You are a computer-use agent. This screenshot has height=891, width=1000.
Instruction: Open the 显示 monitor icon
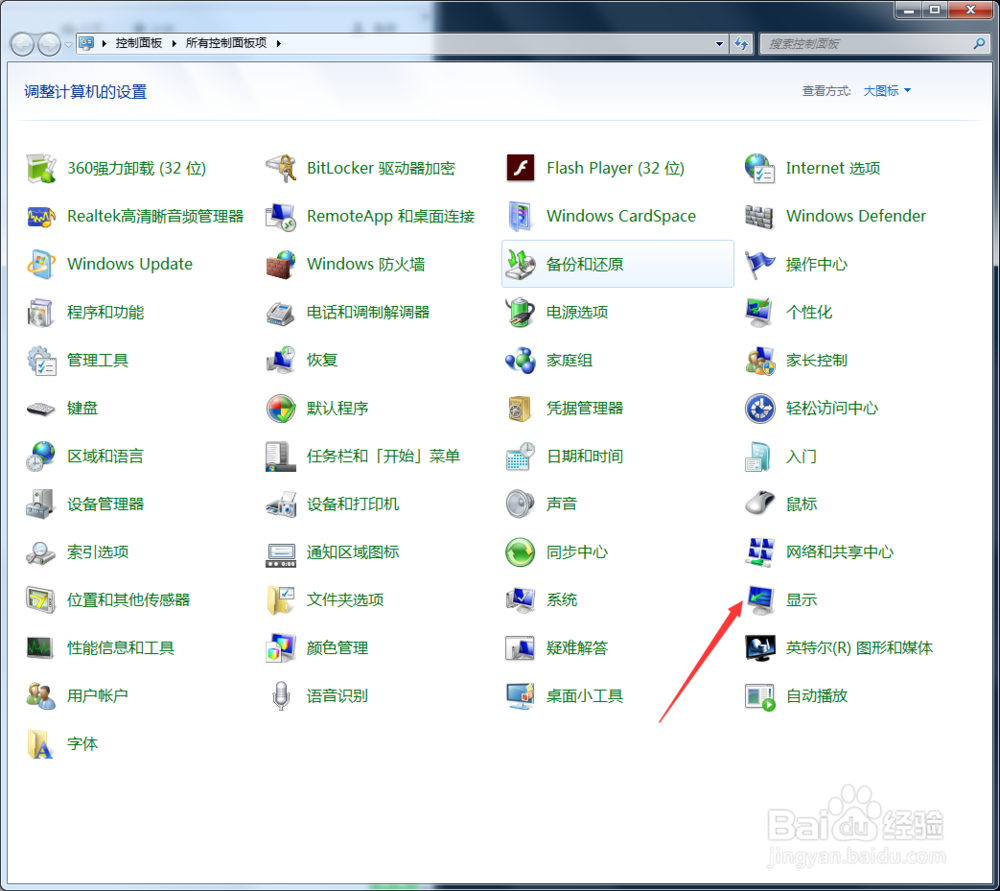[760, 600]
